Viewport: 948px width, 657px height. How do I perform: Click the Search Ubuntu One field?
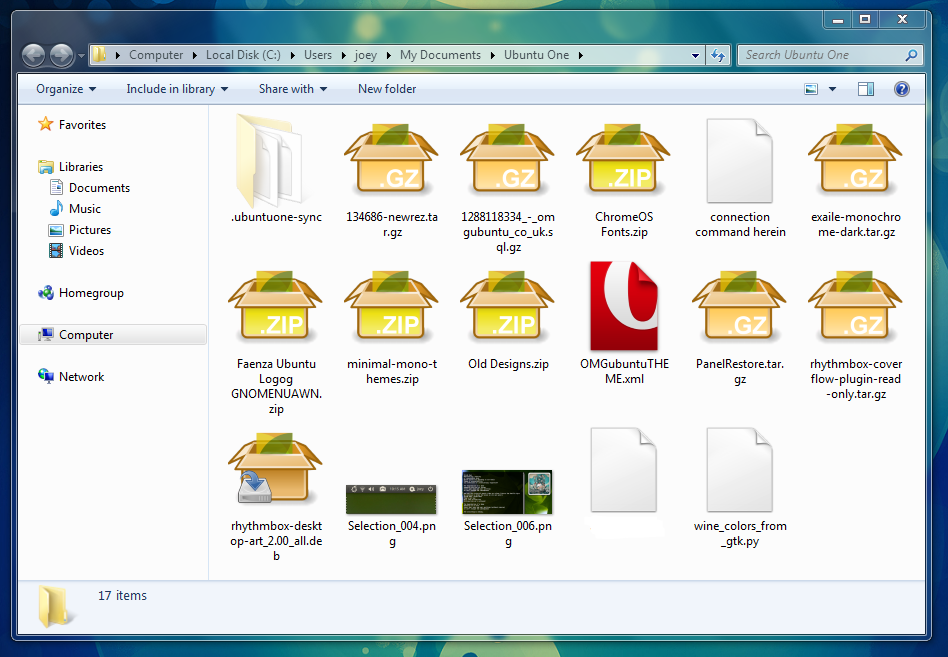(820, 55)
